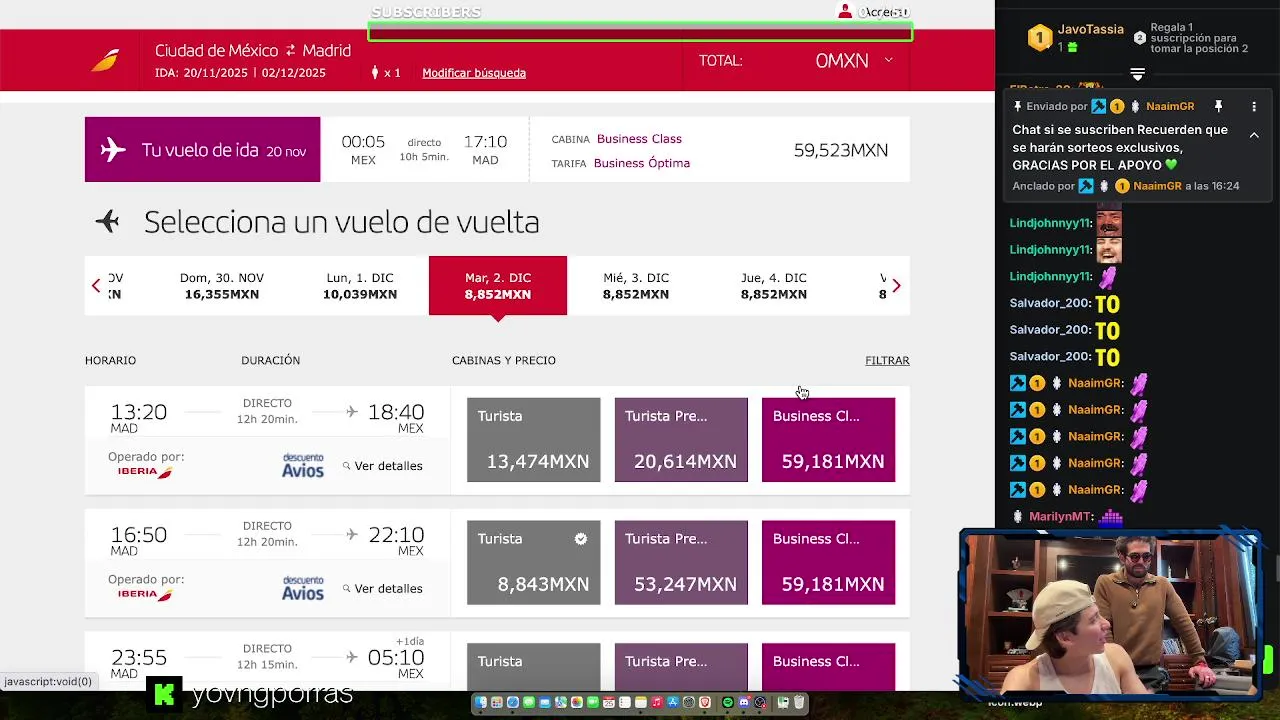Click the Iberia operator logo on the 13:20 flight
This screenshot has width=1280, height=720.
pos(145,471)
